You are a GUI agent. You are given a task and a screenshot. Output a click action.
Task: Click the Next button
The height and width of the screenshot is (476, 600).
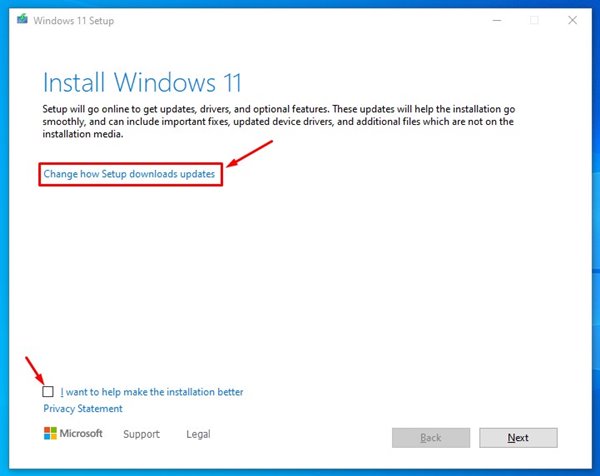[518, 438]
